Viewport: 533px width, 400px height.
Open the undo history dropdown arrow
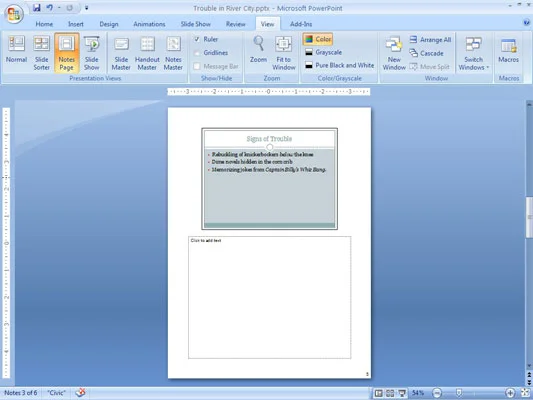59,8
